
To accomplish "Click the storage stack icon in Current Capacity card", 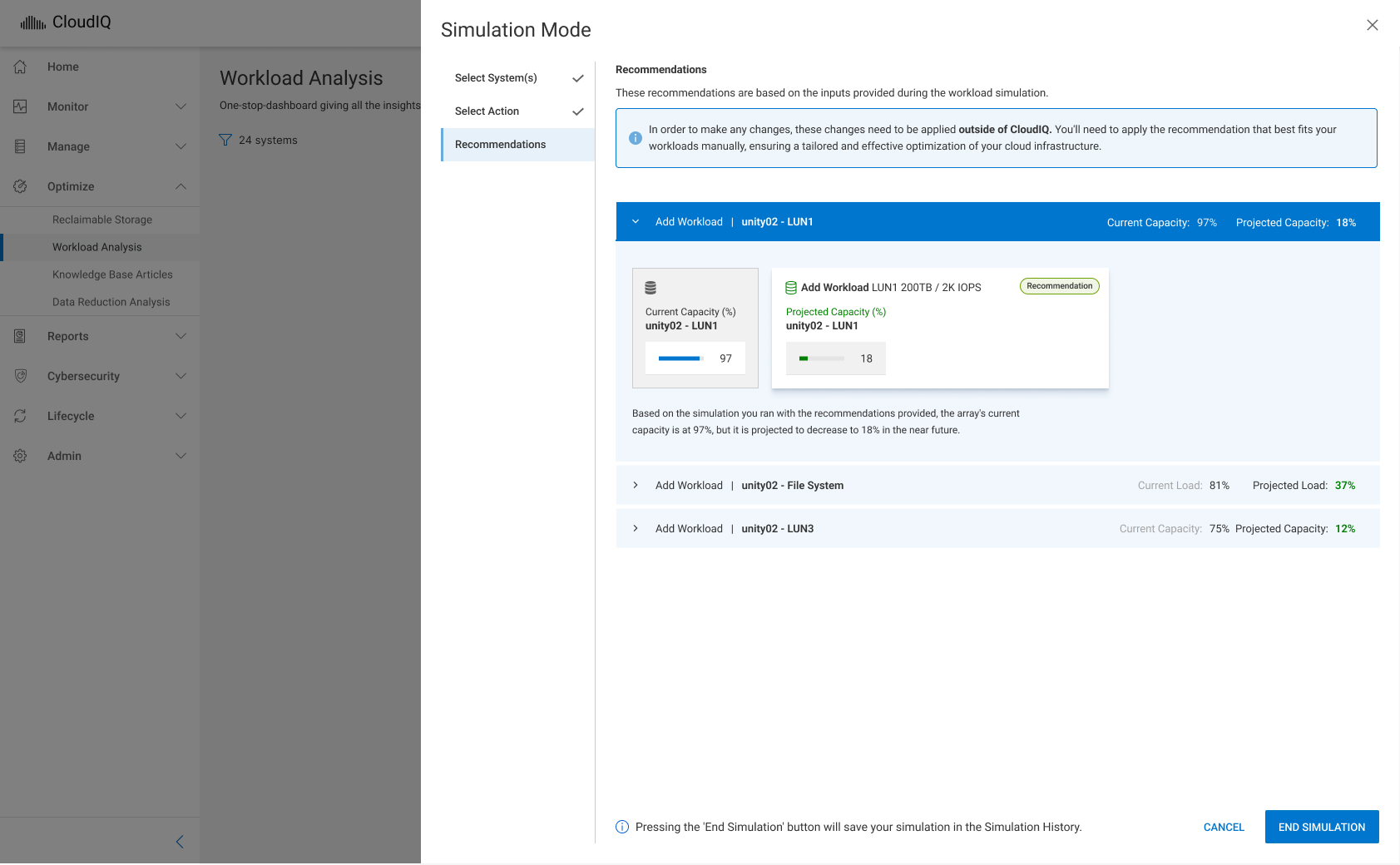I will (x=651, y=288).
